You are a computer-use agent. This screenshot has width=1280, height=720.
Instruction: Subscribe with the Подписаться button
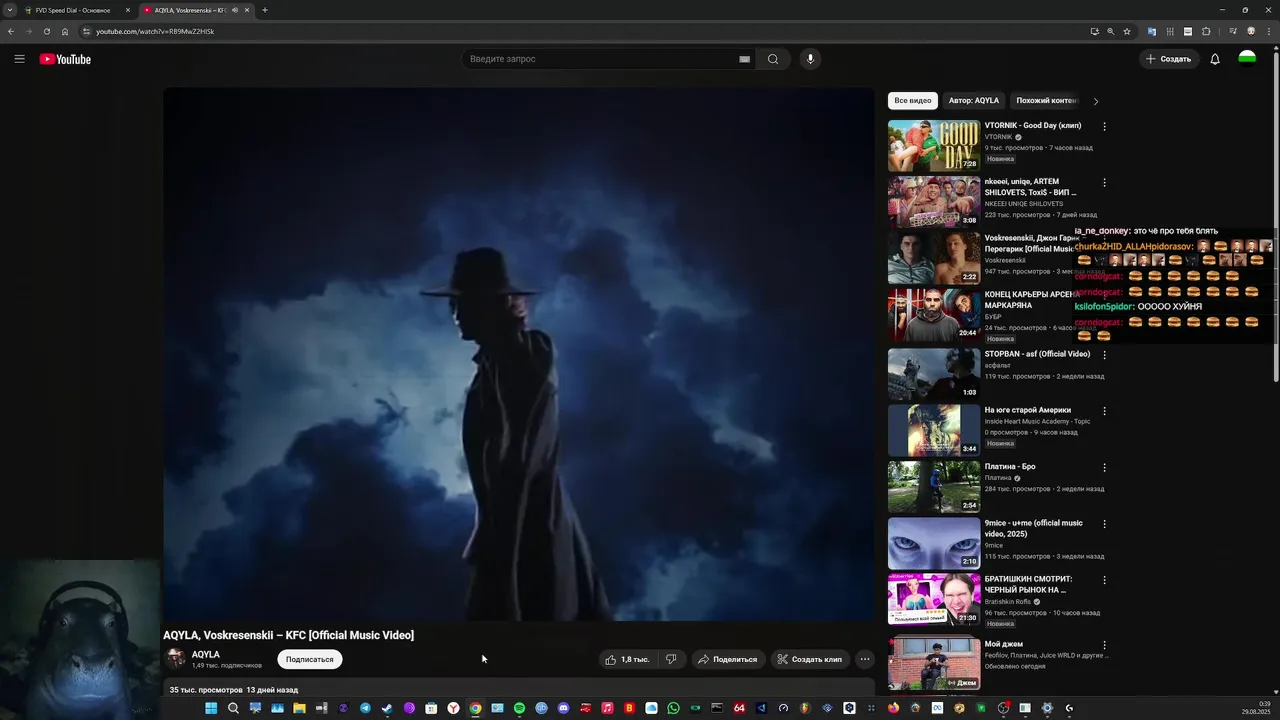[310, 659]
